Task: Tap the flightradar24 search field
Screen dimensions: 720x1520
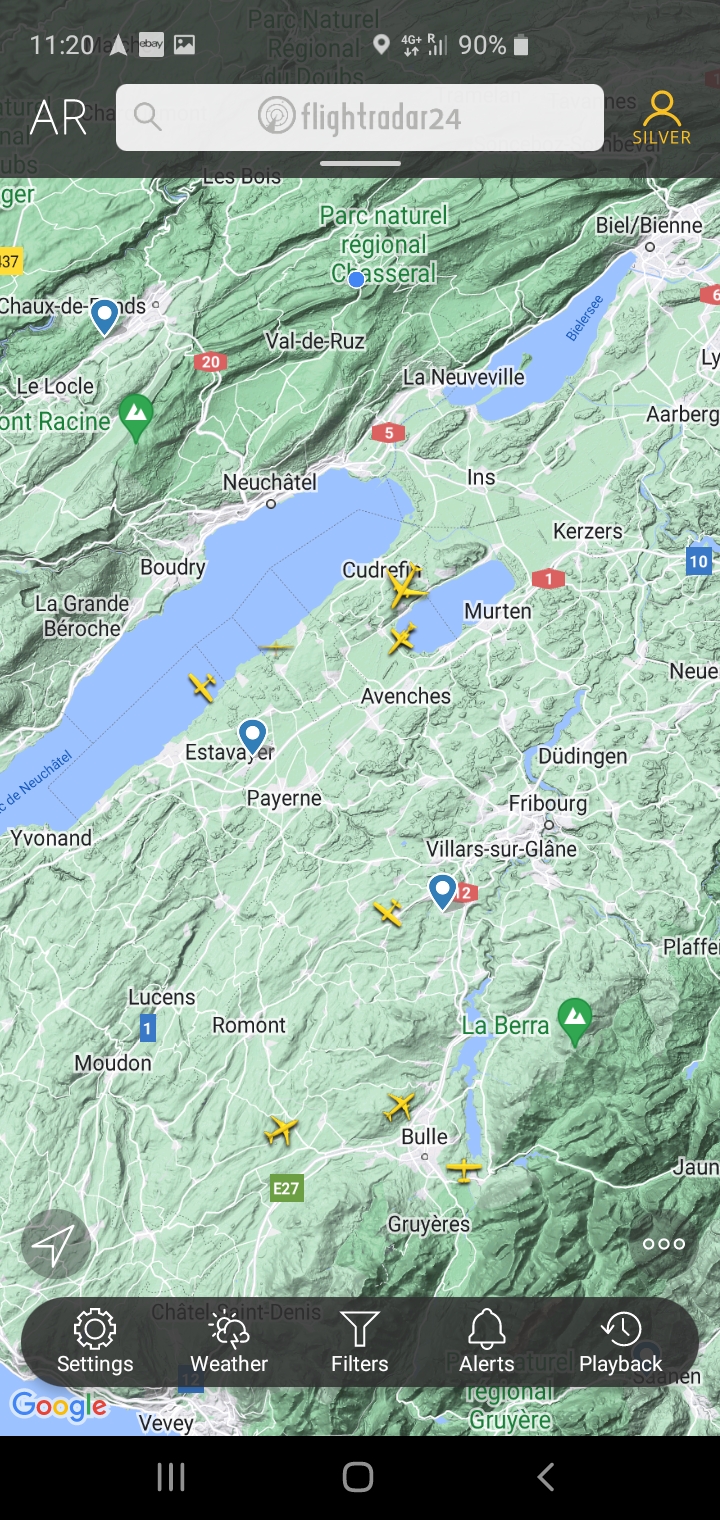Action: point(360,117)
